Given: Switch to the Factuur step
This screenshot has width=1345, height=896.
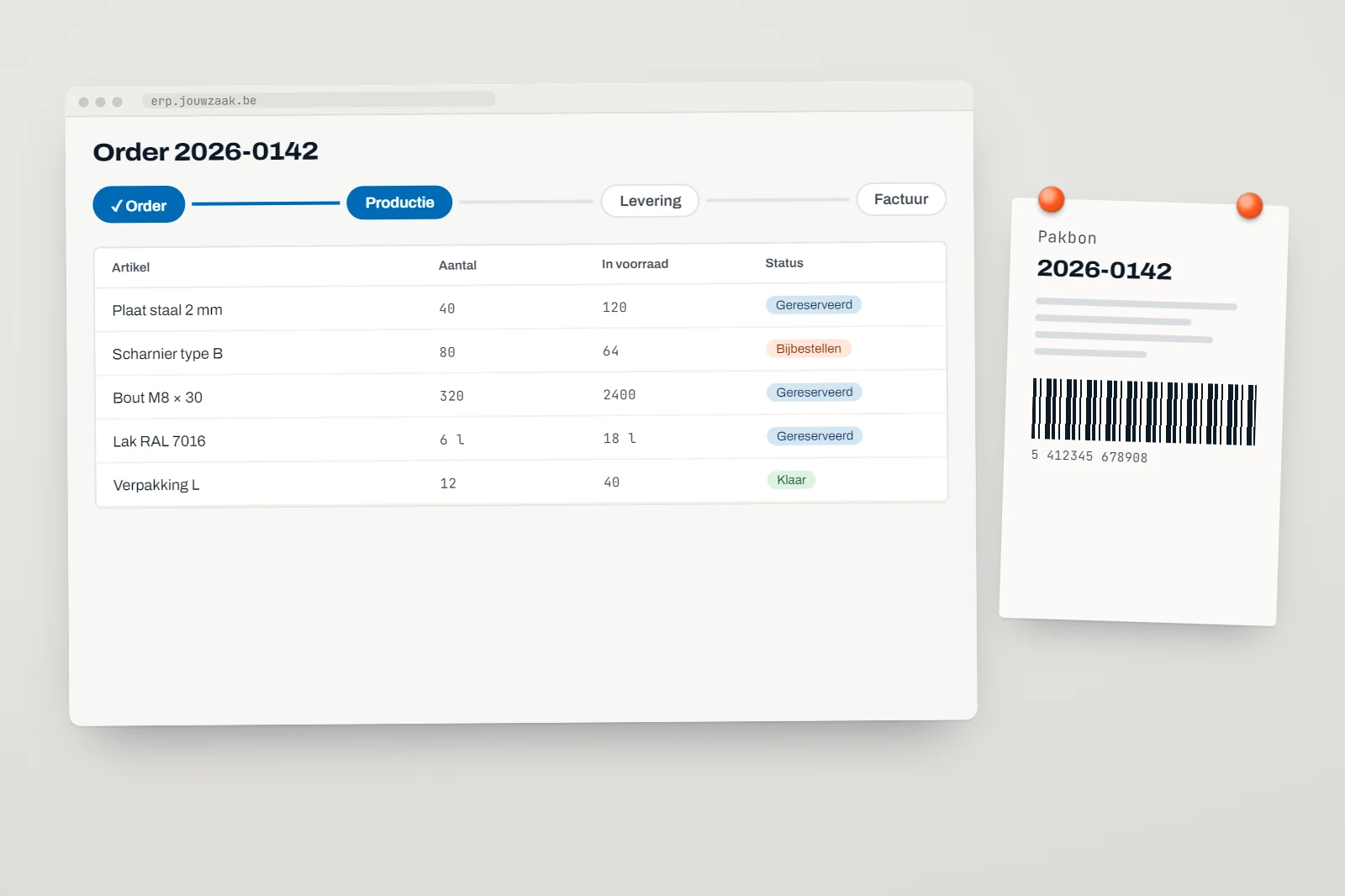Looking at the screenshot, I should (901, 199).
